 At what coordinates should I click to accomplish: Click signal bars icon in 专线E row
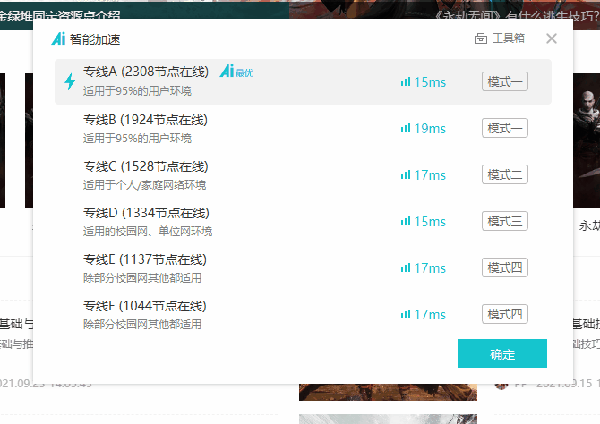point(405,268)
